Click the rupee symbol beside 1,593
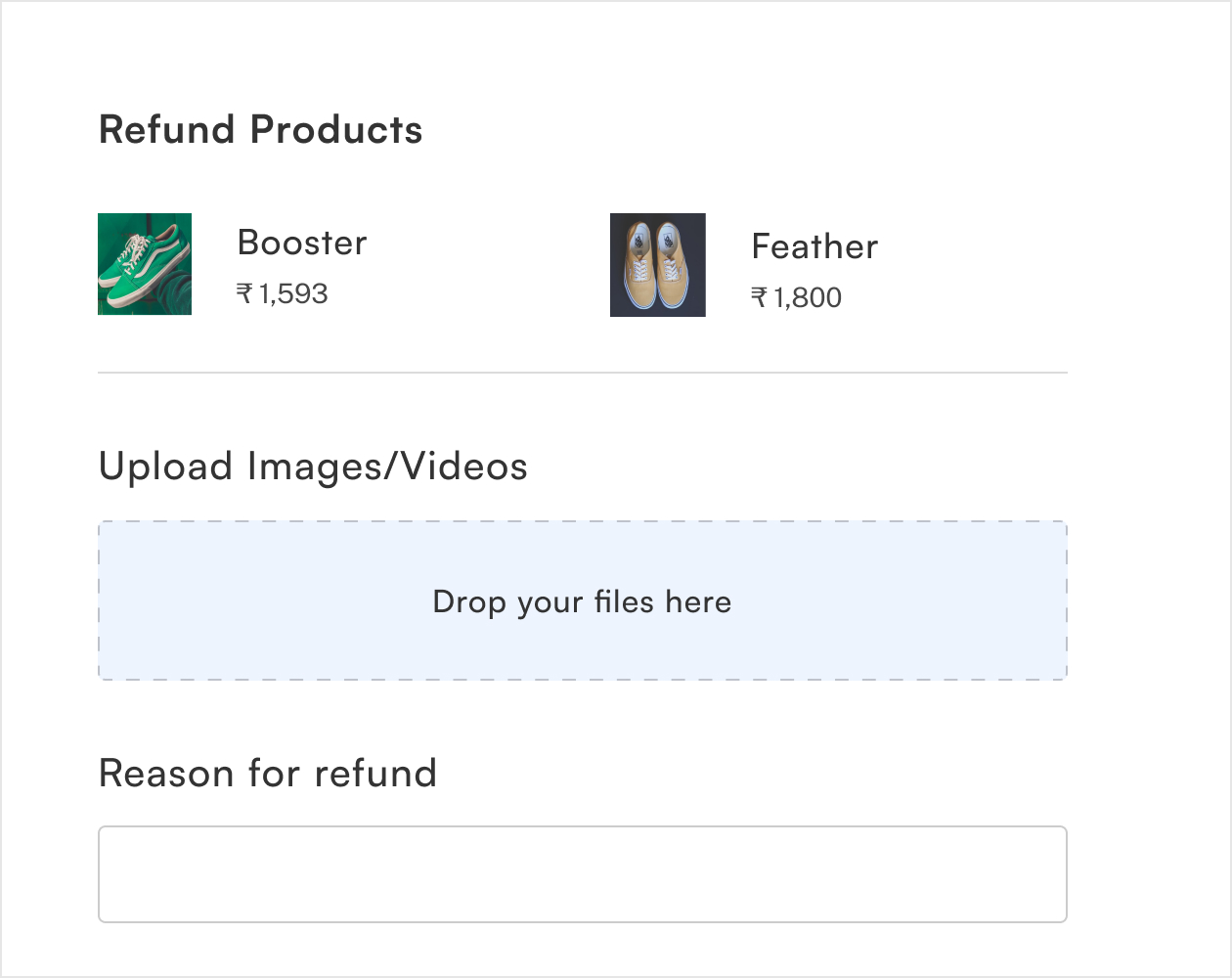 point(244,293)
